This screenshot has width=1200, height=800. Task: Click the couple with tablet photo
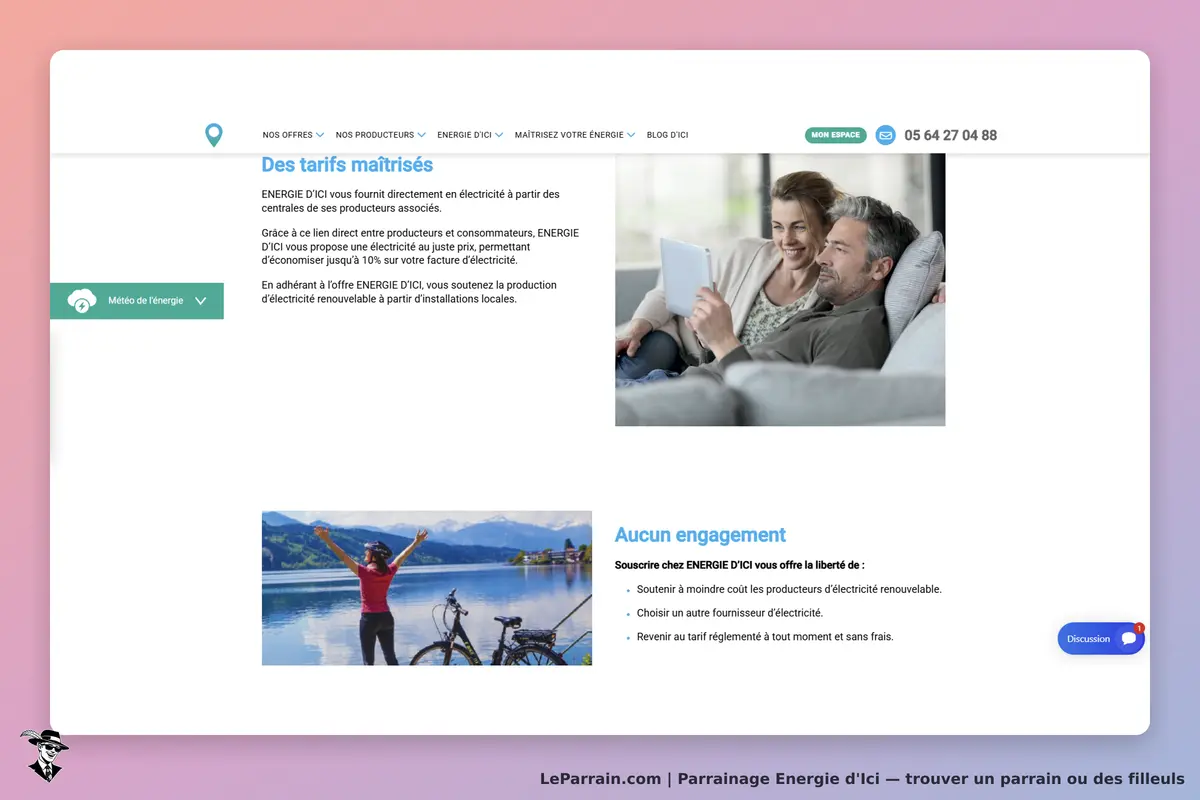point(780,290)
